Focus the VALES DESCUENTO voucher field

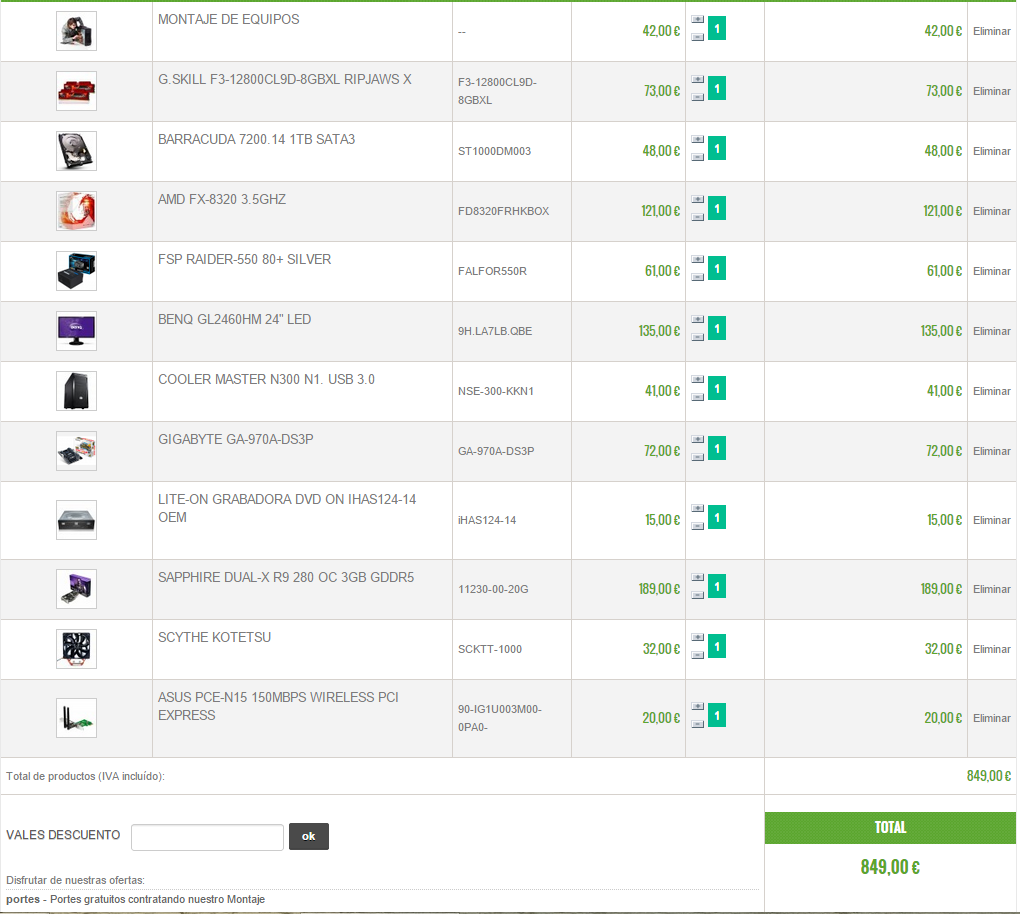click(207, 837)
